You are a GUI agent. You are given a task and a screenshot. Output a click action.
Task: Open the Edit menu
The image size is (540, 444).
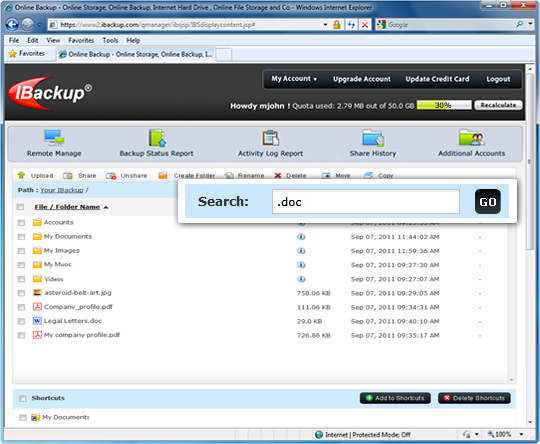tap(33, 40)
